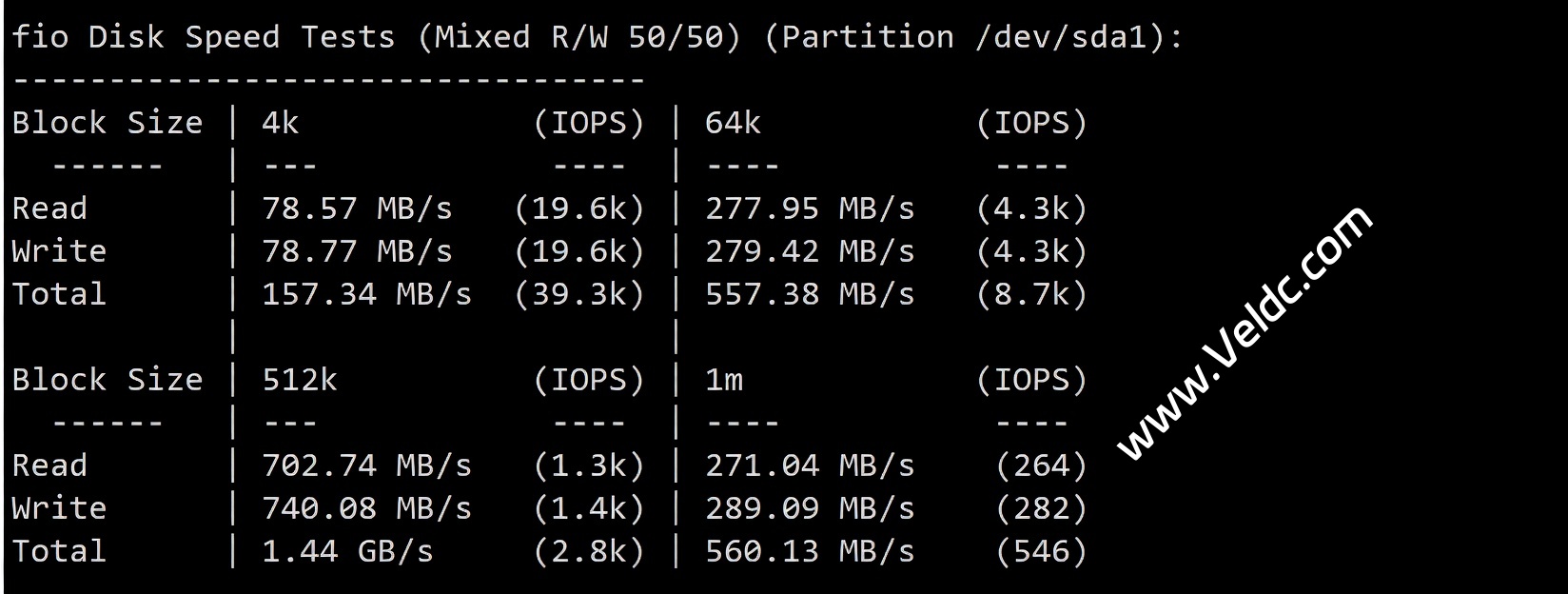Click the 4k block size column header

coord(280,124)
